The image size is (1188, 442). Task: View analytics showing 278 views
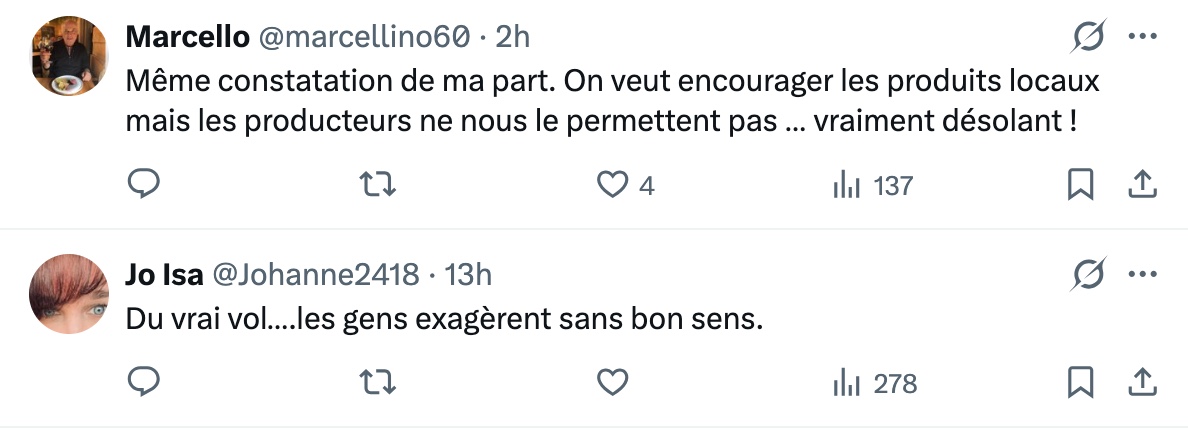pos(874,382)
